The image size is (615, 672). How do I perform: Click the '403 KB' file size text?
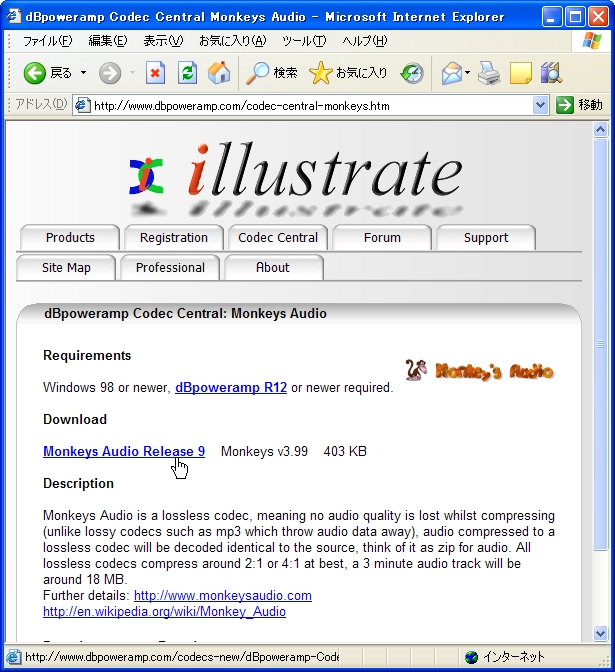point(345,451)
